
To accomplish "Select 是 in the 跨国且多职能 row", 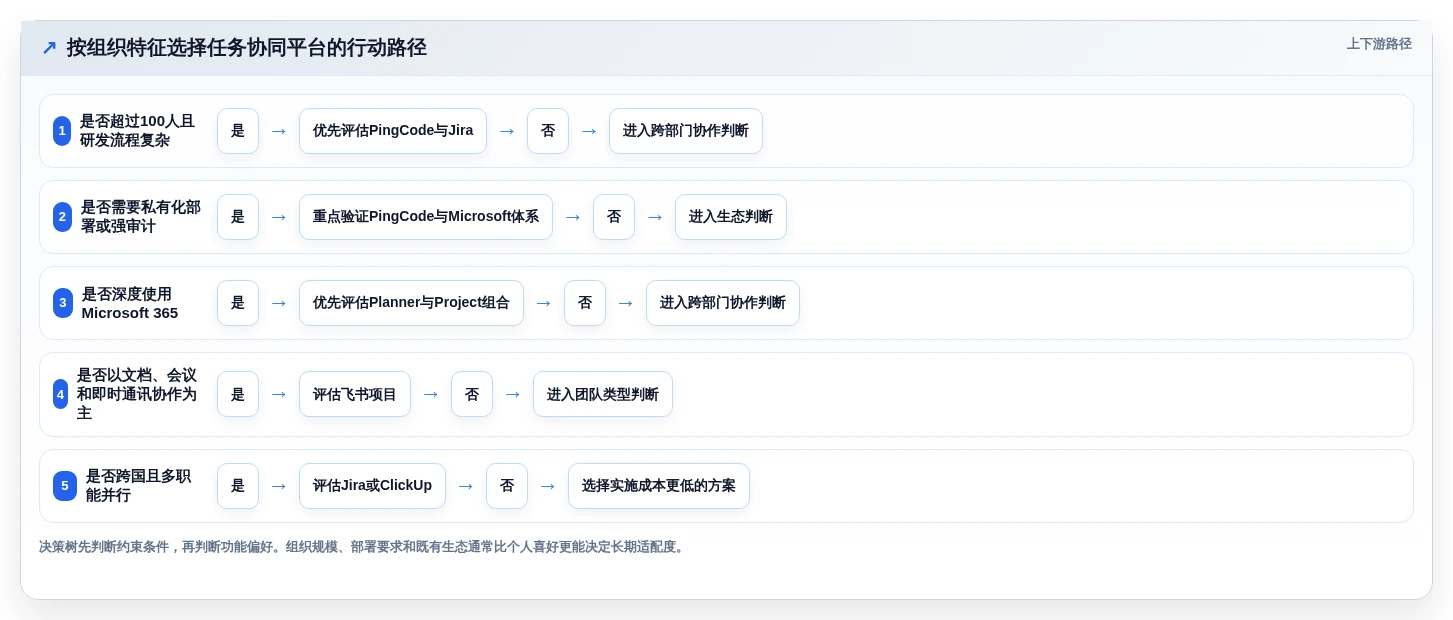I will 238,486.
